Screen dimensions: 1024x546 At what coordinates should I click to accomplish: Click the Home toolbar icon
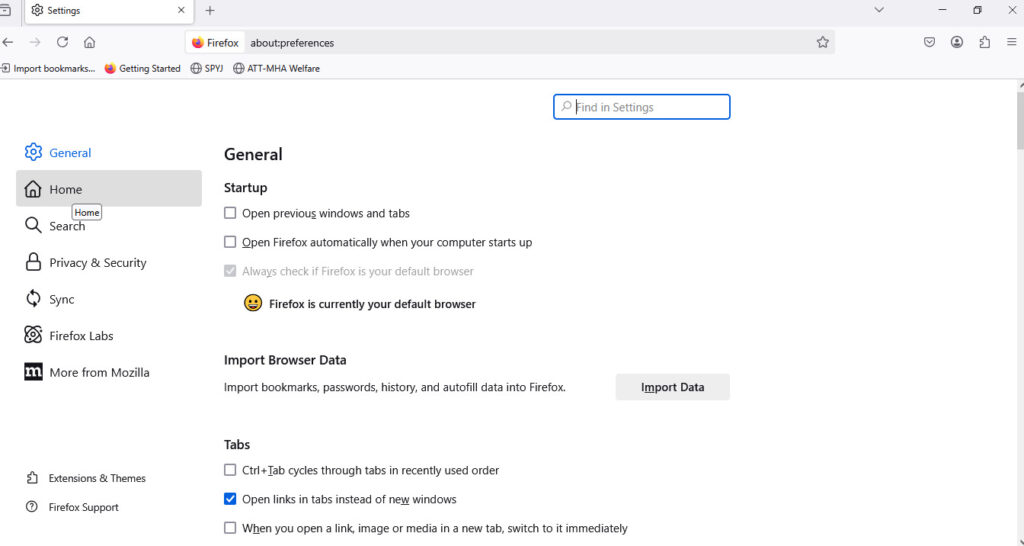tap(89, 42)
